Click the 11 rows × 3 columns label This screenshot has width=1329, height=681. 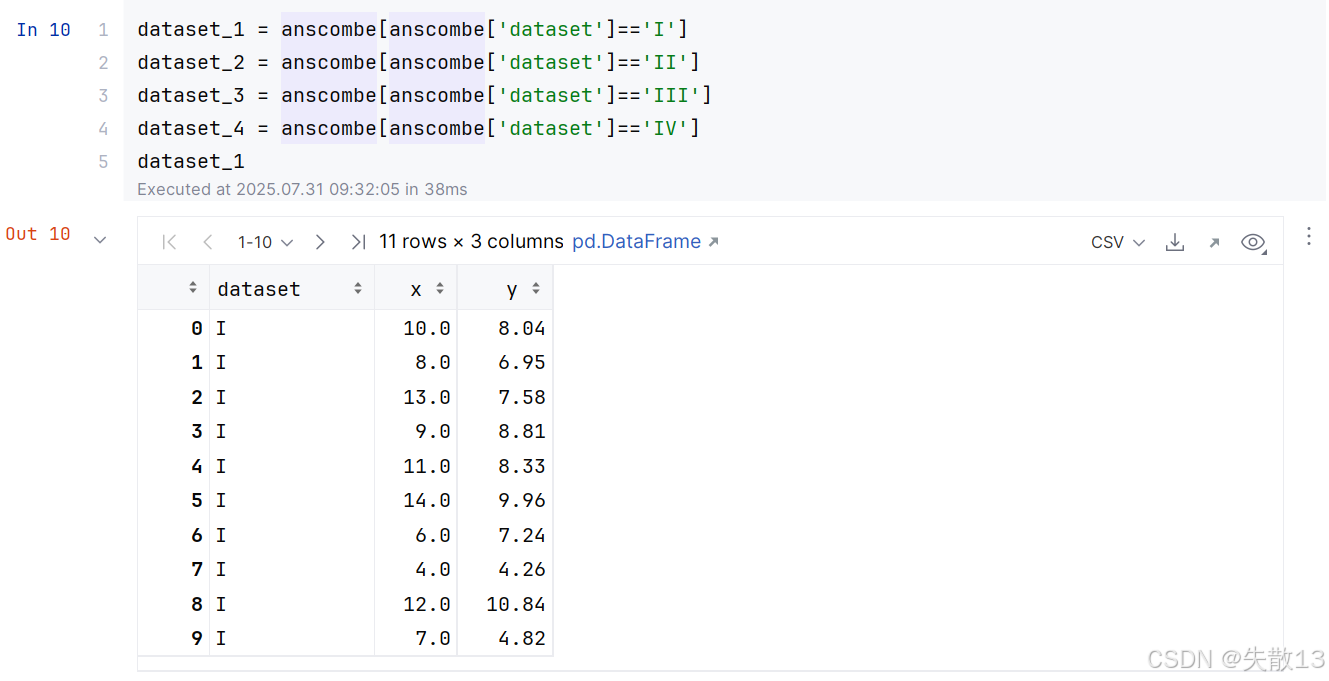[x=471, y=242]
